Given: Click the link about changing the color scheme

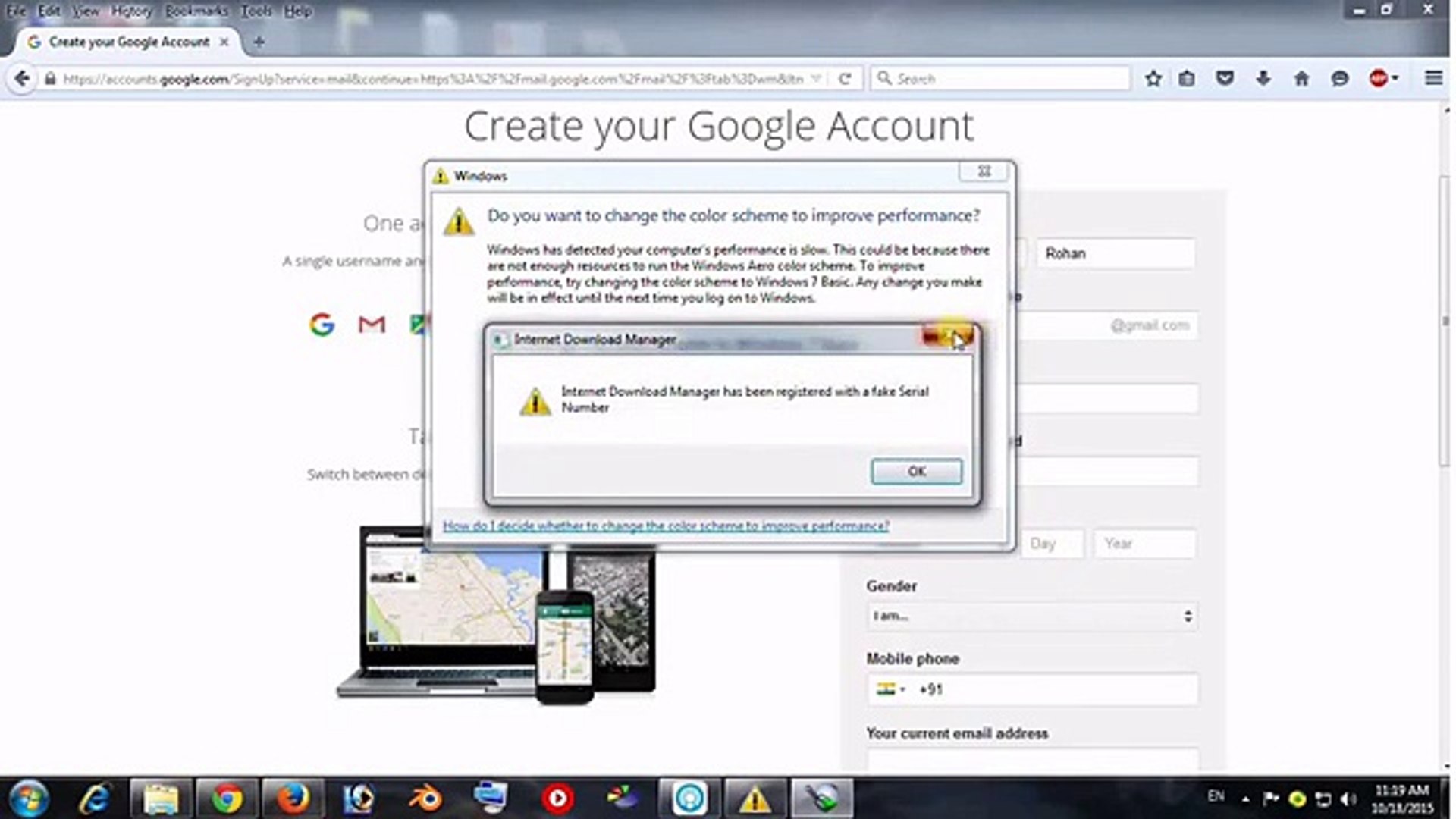Looking at the screenshot, I should (667, 525).
